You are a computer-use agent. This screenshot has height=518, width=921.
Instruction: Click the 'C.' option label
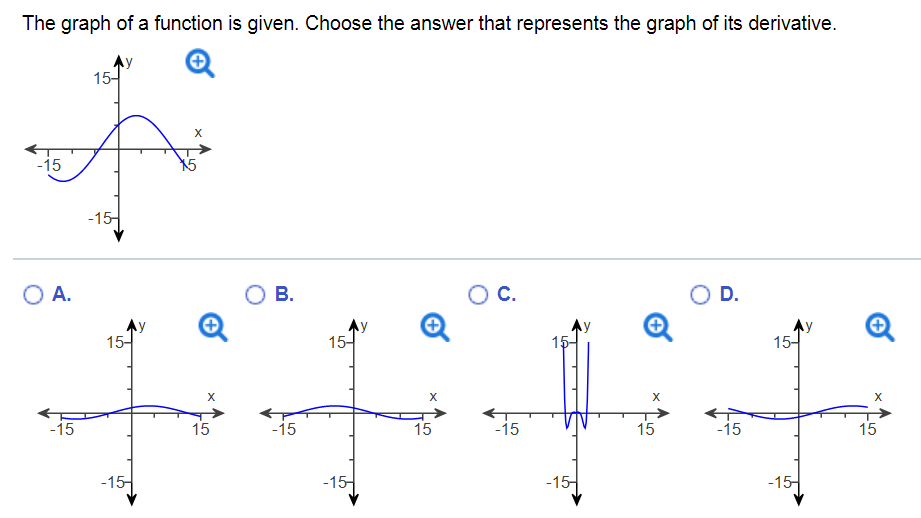506,294
